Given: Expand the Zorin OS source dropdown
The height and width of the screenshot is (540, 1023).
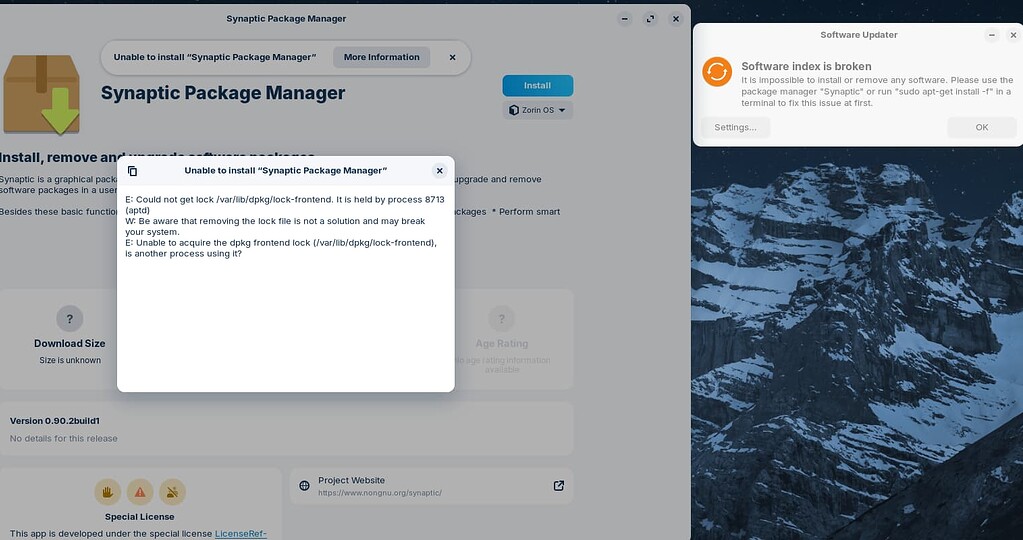Looking at the screenshot, I should 538,110.
